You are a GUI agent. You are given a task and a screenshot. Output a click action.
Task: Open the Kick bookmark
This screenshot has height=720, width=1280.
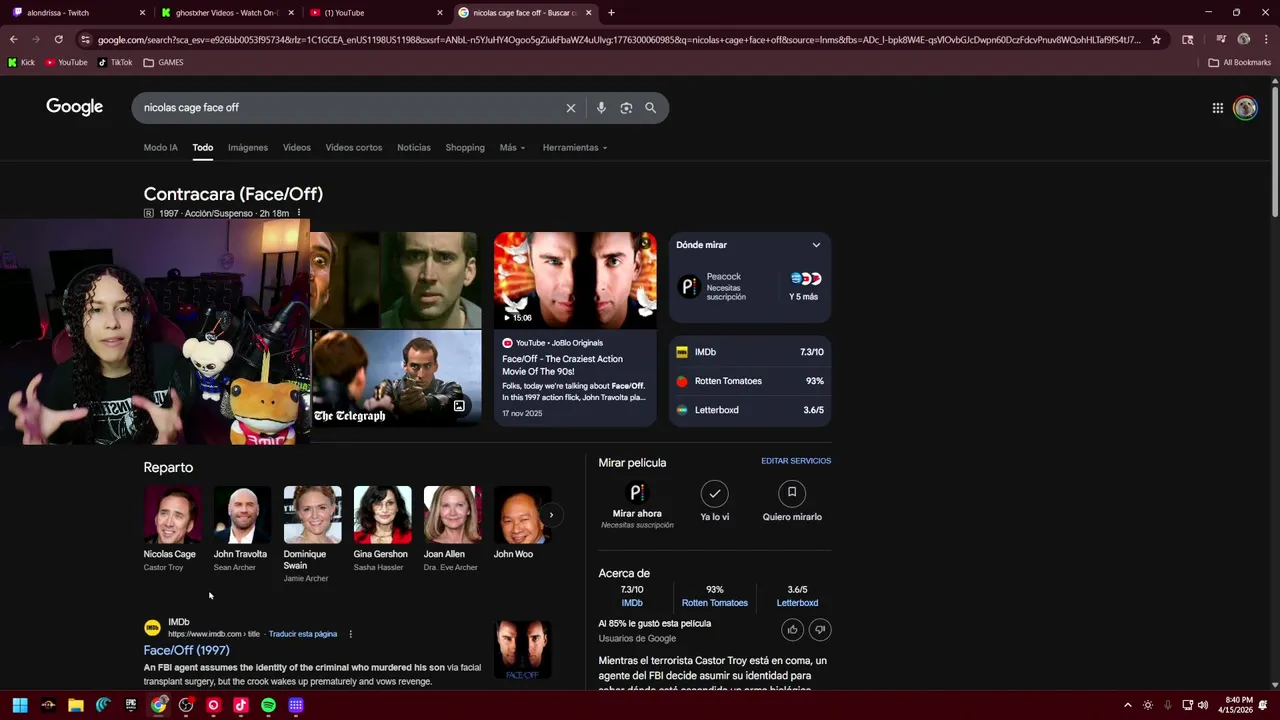[x=21, y=62]
